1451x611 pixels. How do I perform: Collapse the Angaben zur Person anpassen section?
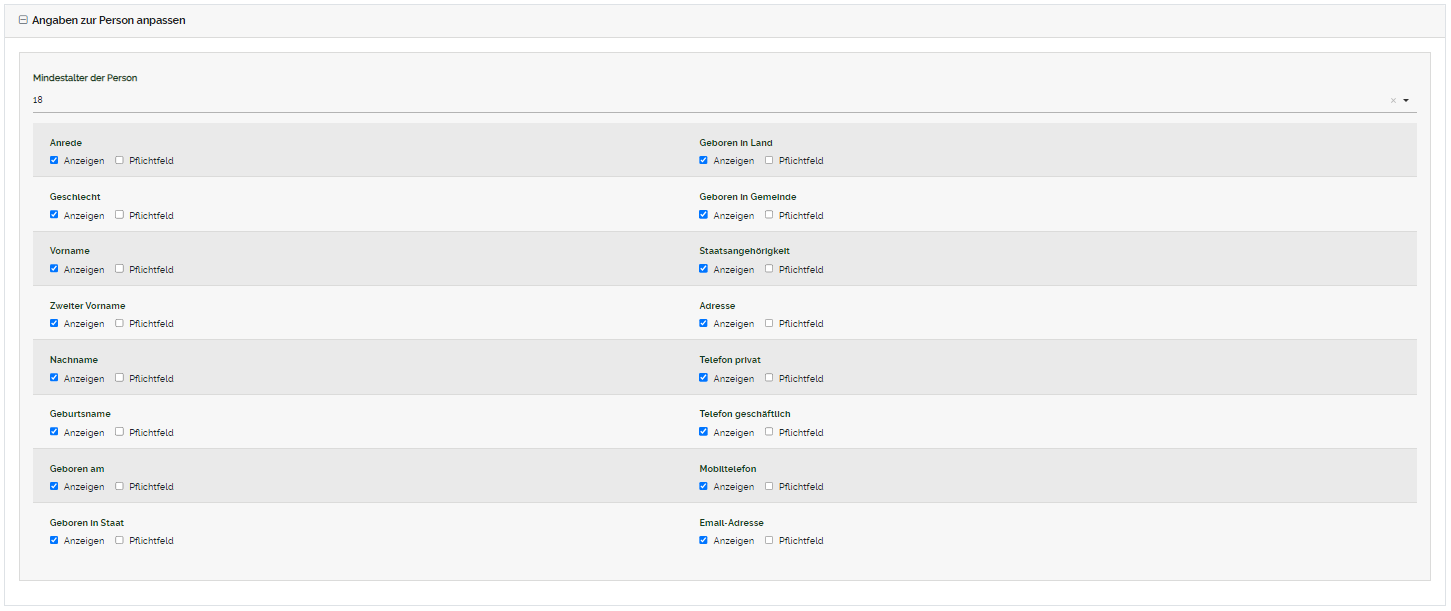click(23, 20)
